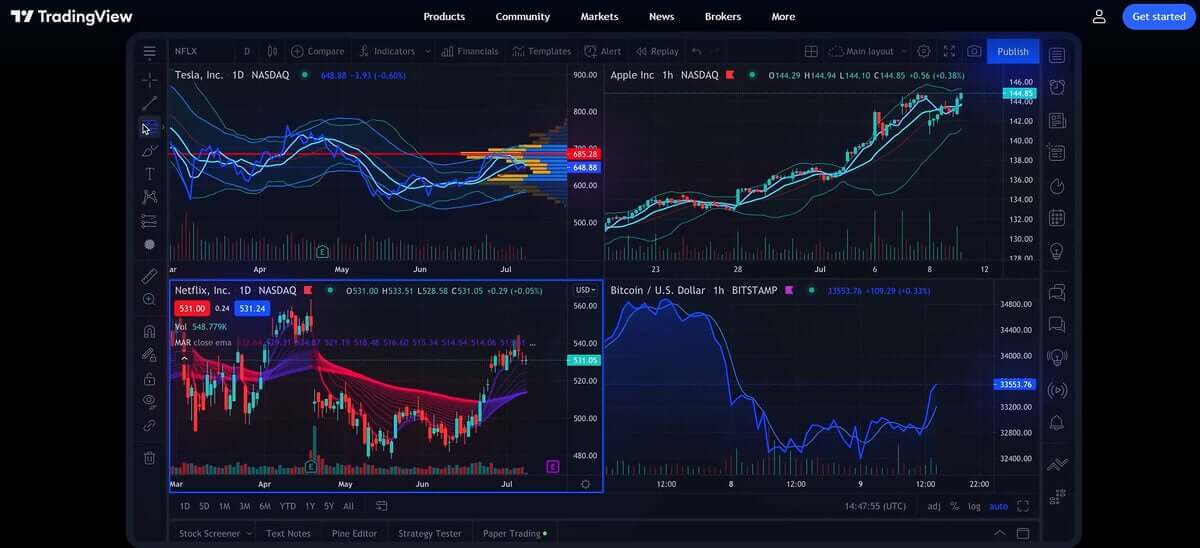Toggle log scale on the chart
1200x548 pixels.
(974, 506)
